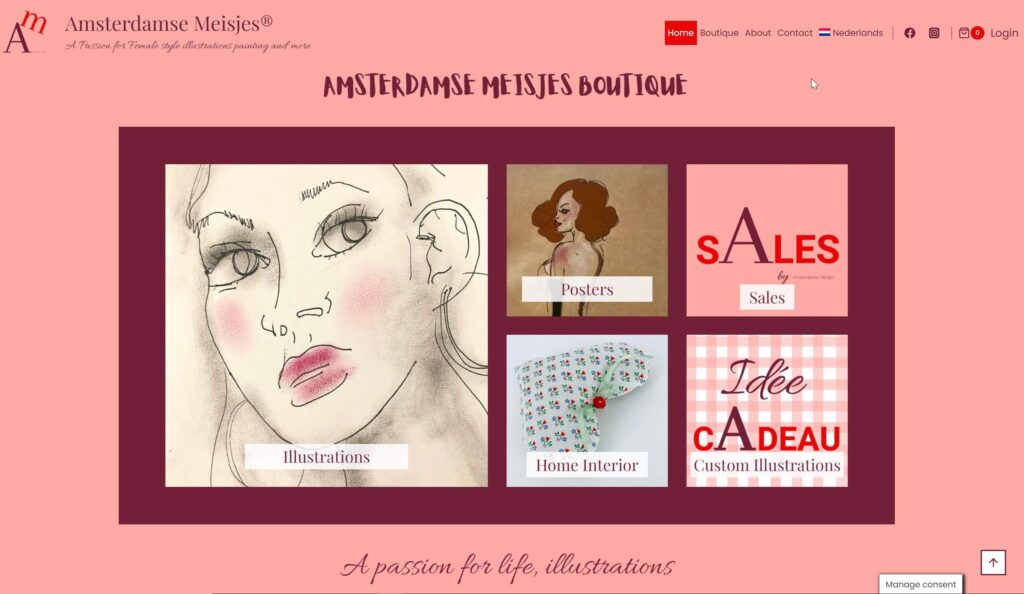Open the Instagram profile icon
Screen dimensions: 1024x594
pyautogui.click(x=934, y=33)
